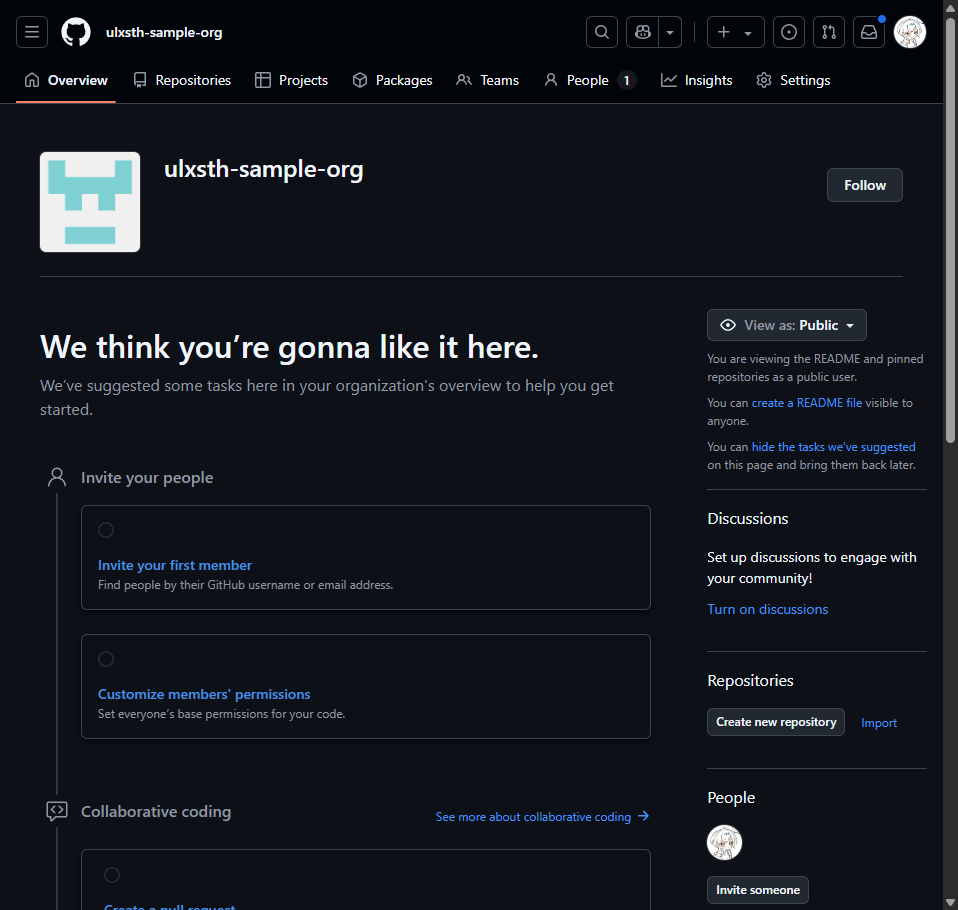Switch to the Projects tab

(x=291, y=80)
